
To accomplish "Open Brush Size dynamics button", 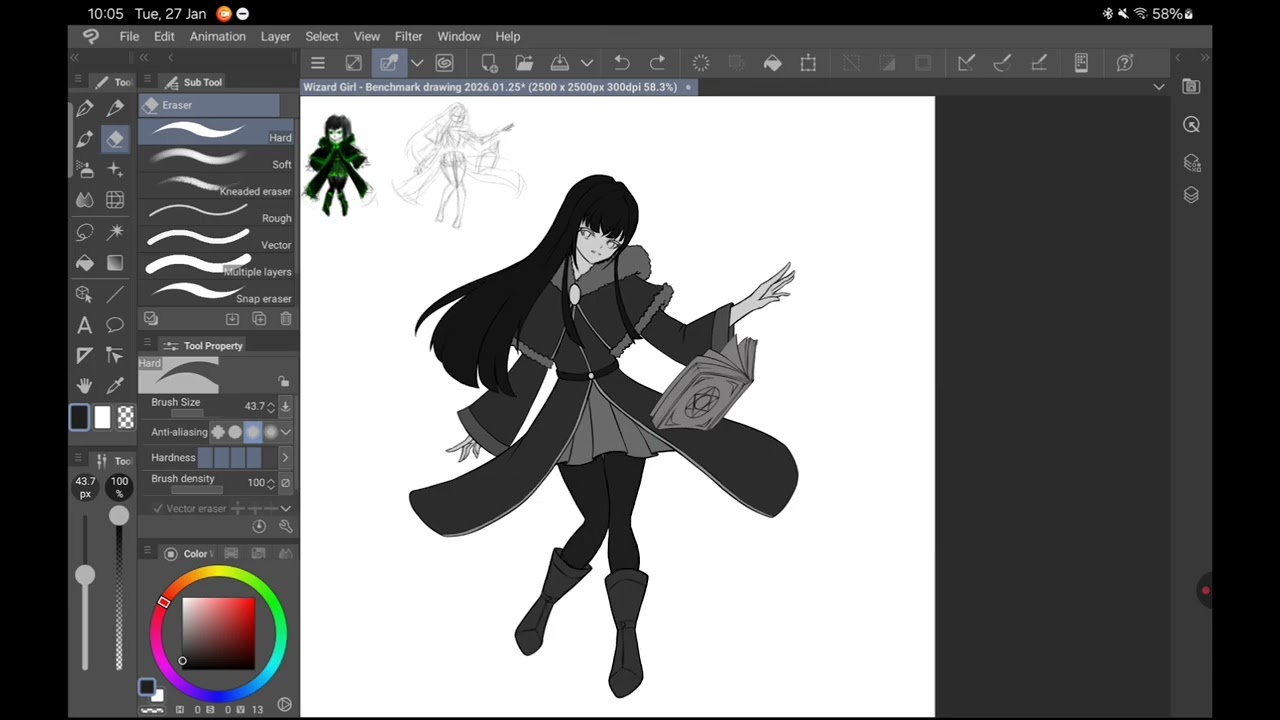I will [x=285, y=406].
